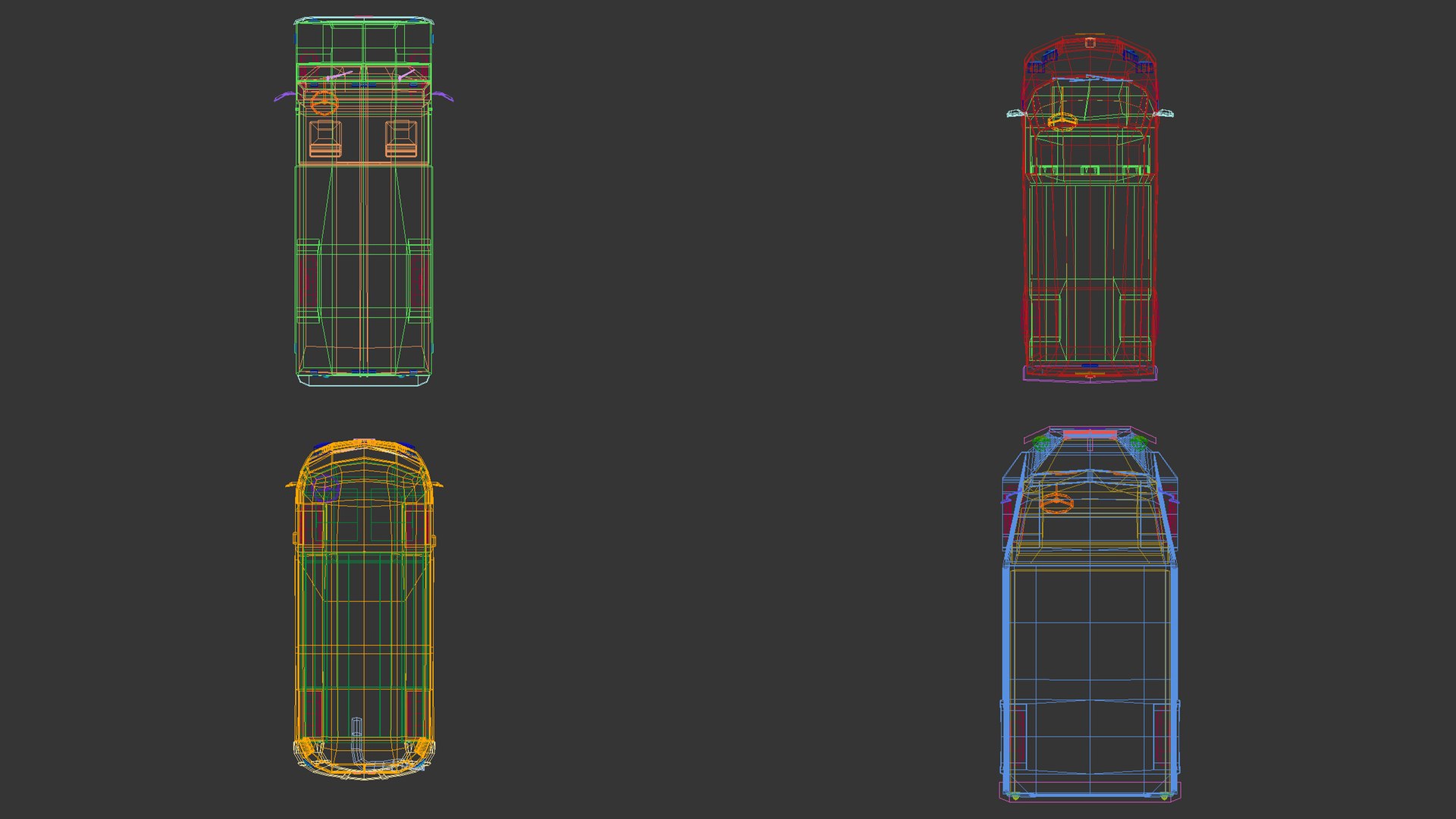Select the orange wireframe minivan model

[364, 609]
